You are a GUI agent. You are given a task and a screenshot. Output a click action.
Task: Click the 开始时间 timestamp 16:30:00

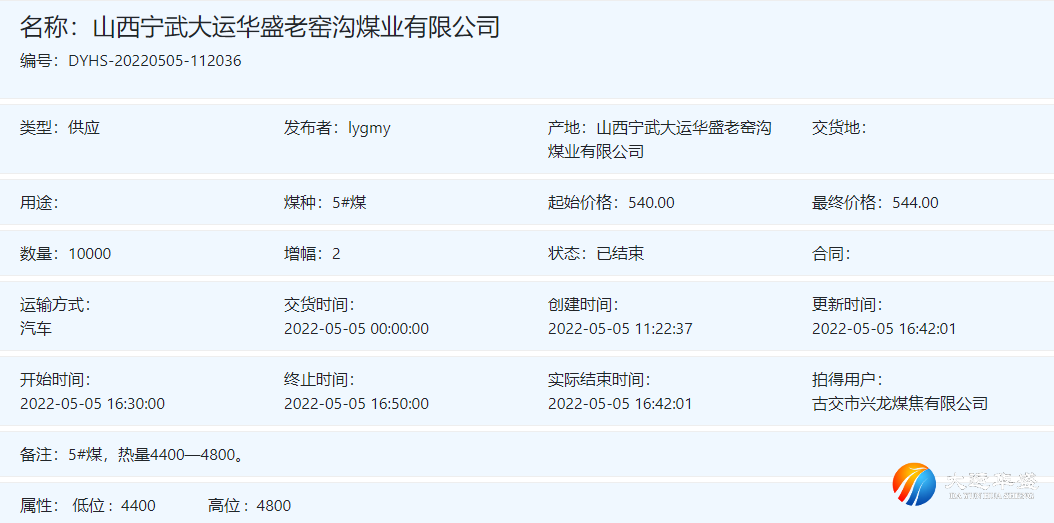click(x=92, y=404)
